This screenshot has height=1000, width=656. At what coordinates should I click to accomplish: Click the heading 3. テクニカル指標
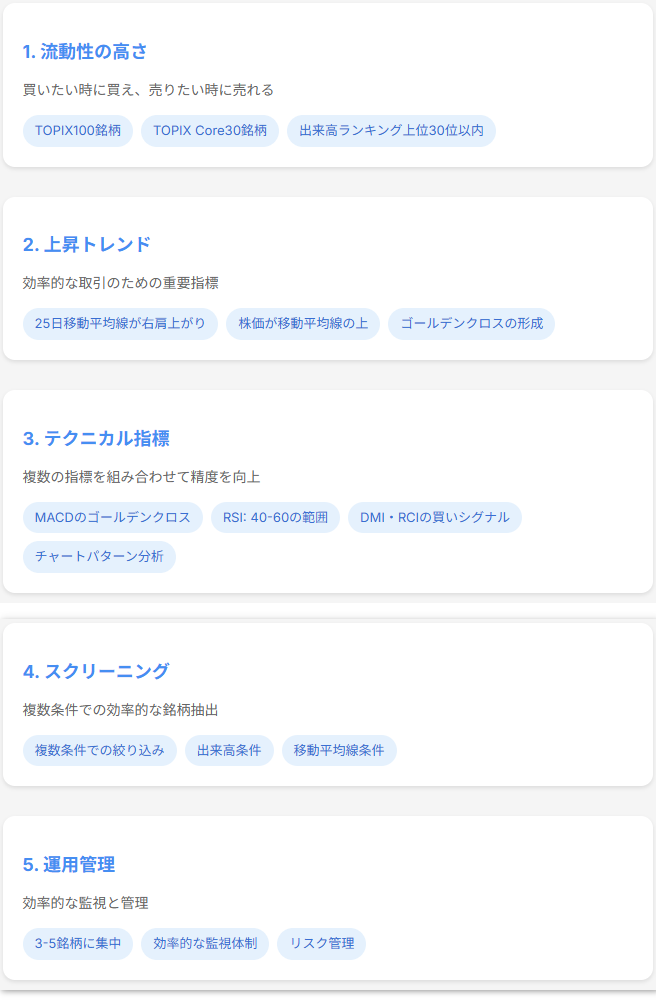pyautogui.click(x=96, y=439)
